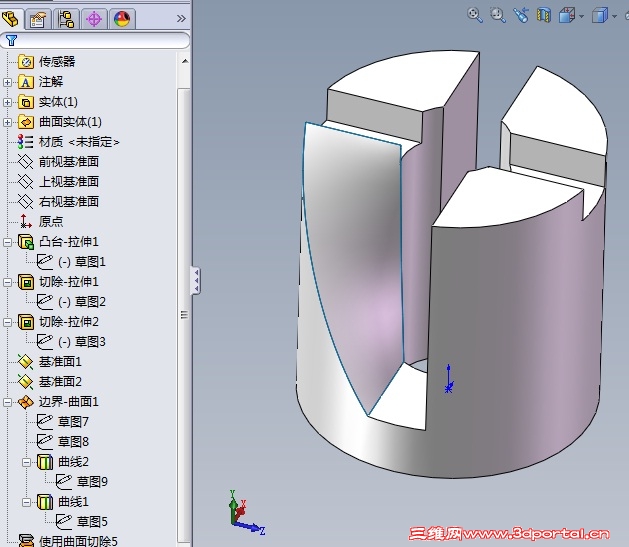Click the Previous View icon
629x547 pixels.
coord(521,16)
